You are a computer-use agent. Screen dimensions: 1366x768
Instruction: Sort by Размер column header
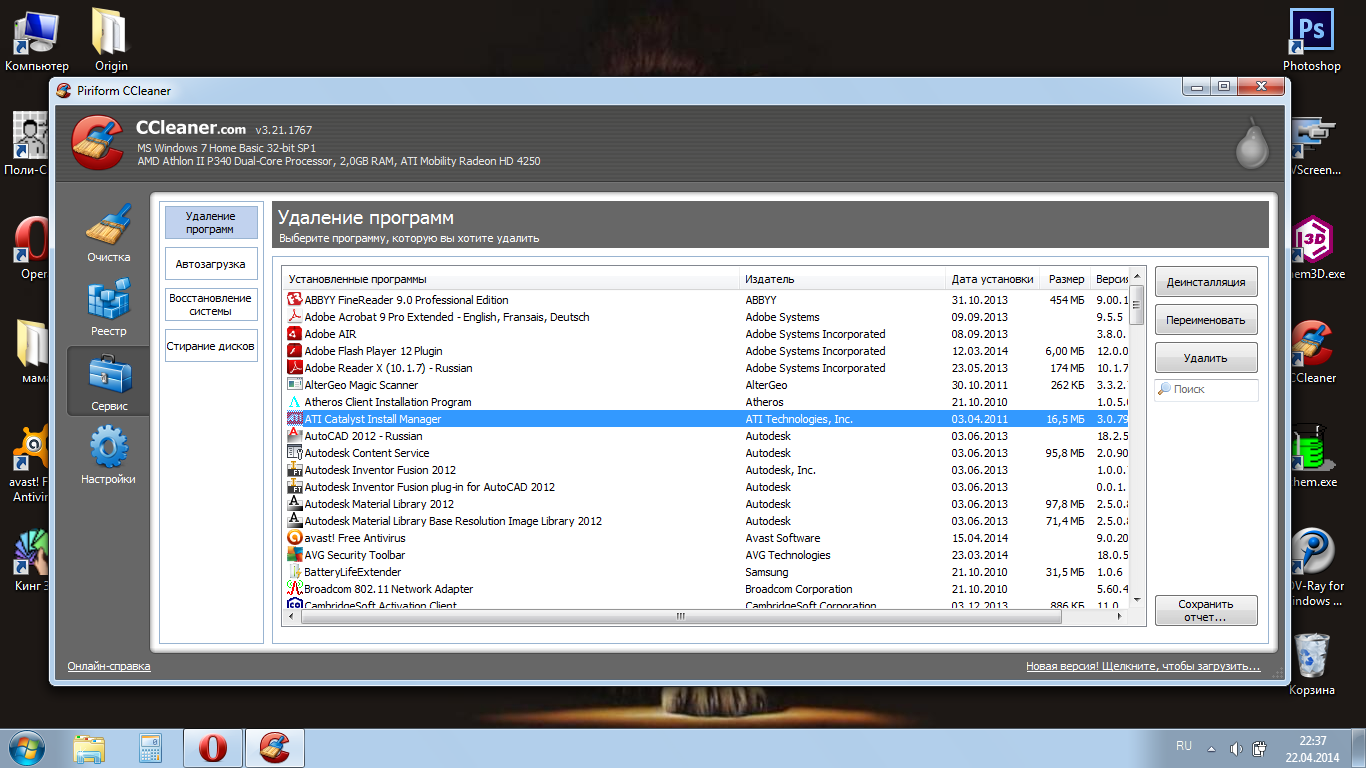(1065, 279)
